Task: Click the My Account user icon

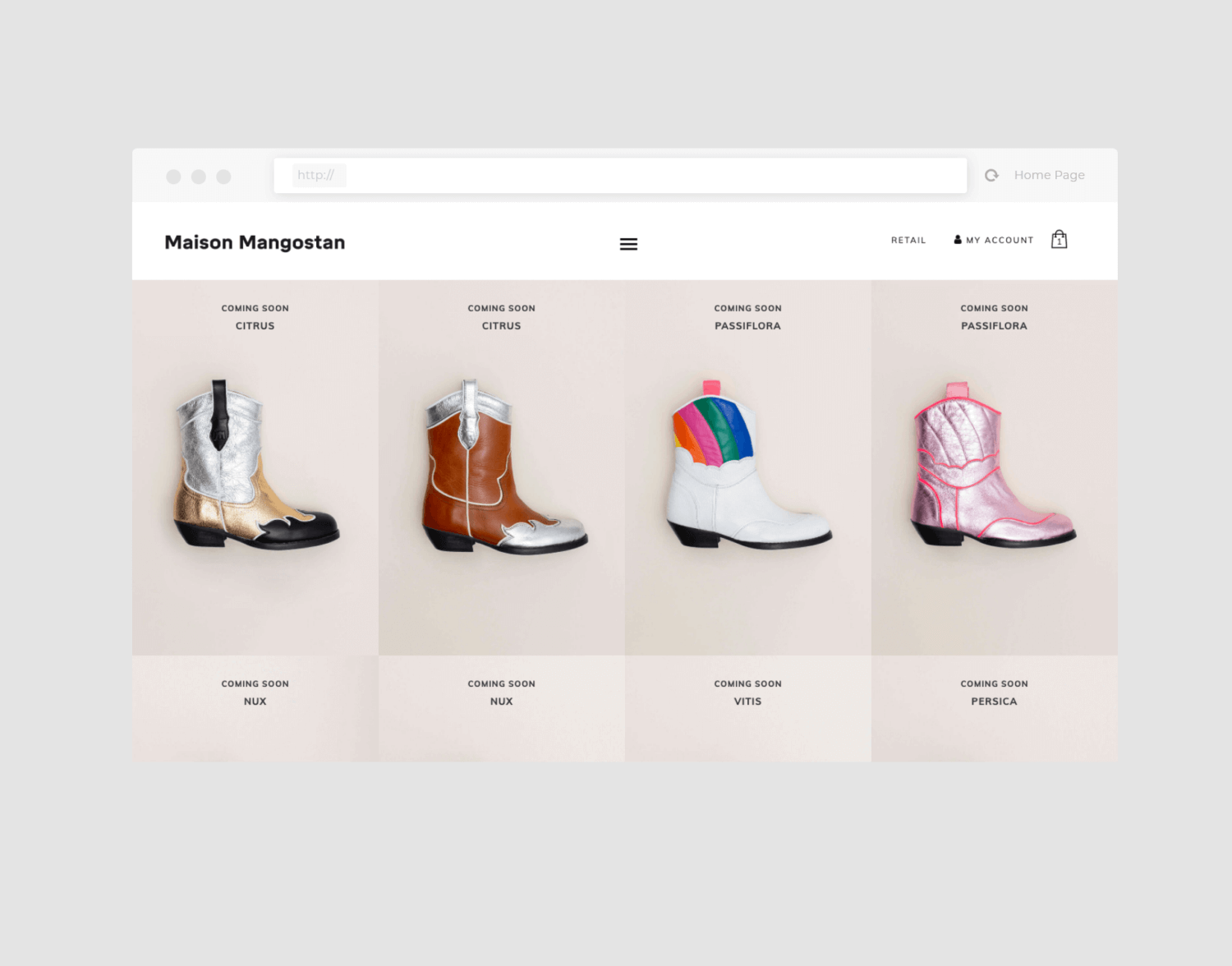Action: coord(958,240)
